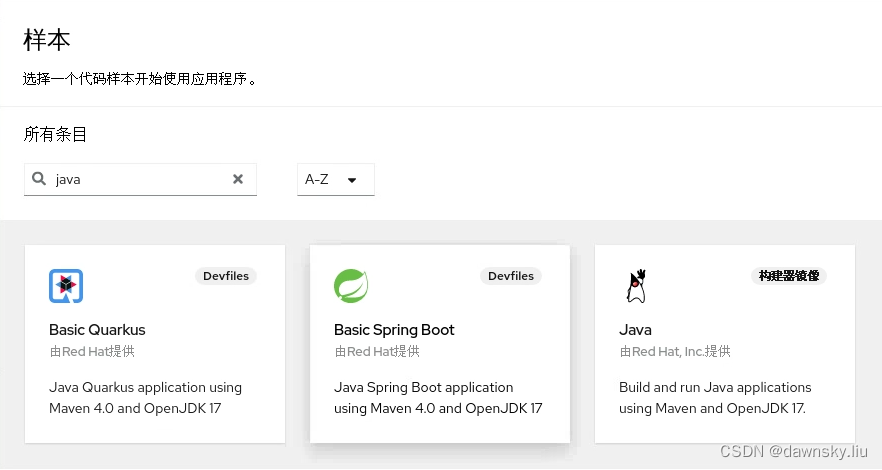
Task: Click the search magnifier icon
Action: 39,179
